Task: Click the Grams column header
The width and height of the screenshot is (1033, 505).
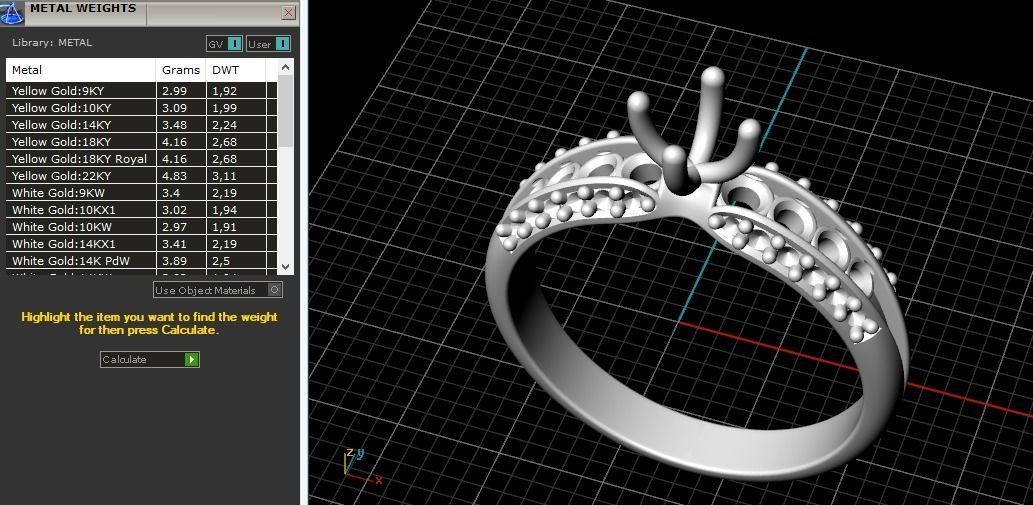Action: 181,70
